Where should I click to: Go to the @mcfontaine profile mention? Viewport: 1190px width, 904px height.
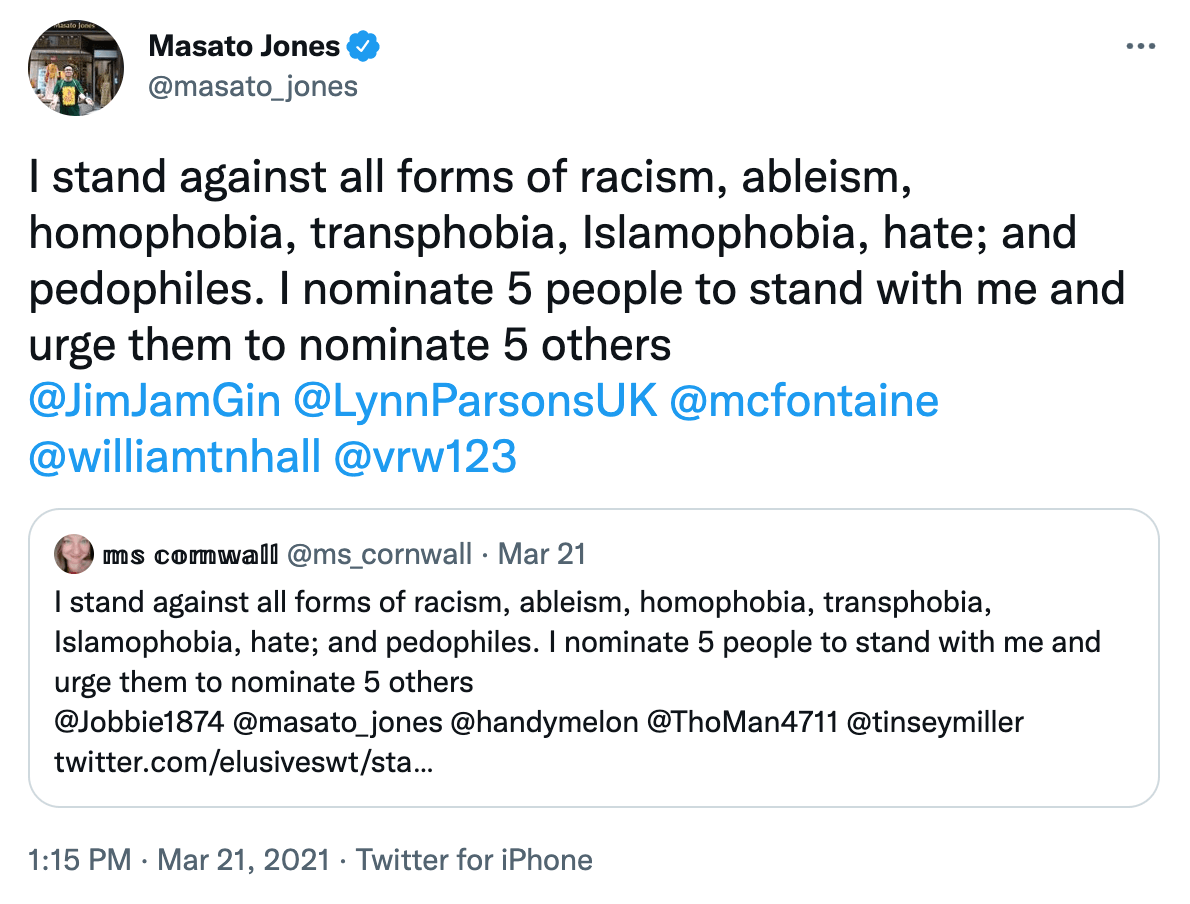[x=805, y=401]
